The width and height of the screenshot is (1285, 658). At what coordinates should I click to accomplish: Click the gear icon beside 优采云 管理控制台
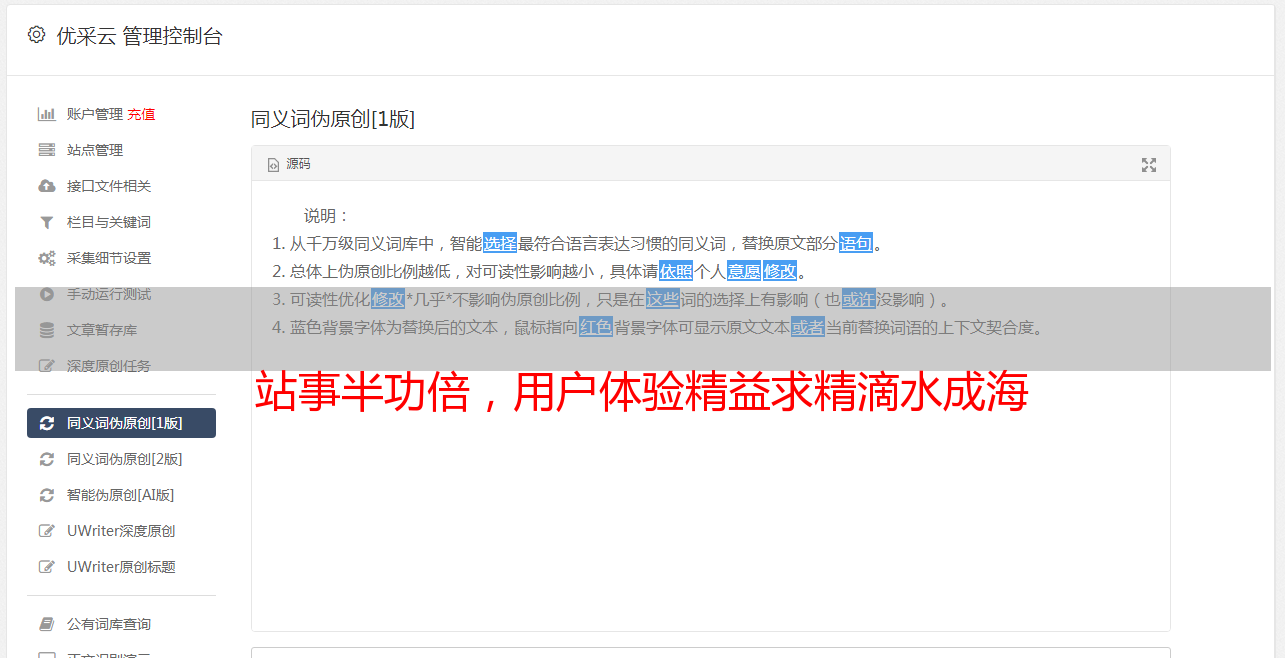37,35
